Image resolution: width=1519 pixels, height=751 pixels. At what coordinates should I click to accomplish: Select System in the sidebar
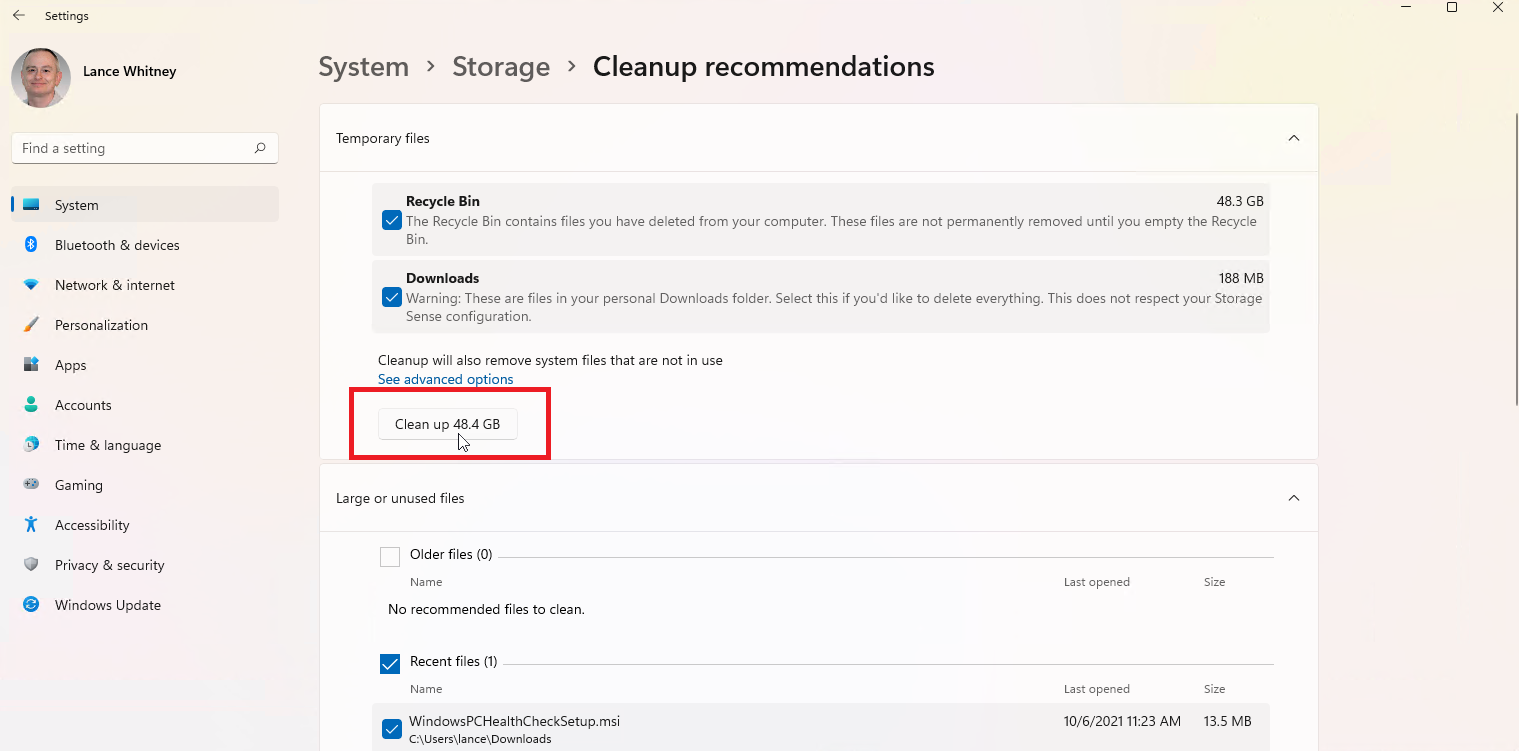click(145, 205)
